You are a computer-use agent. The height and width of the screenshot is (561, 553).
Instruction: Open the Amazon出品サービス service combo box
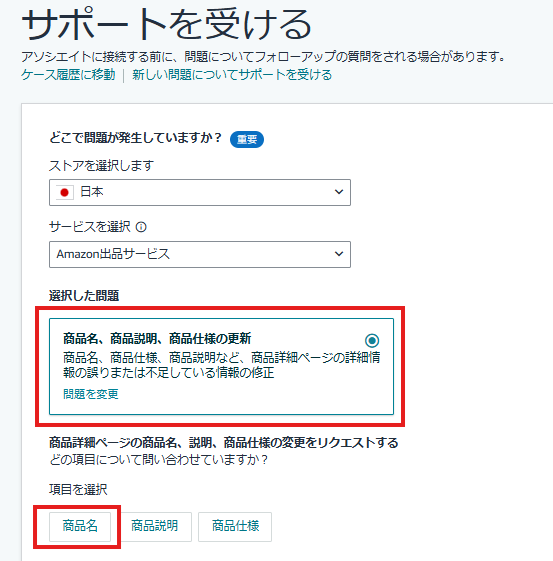200,254
